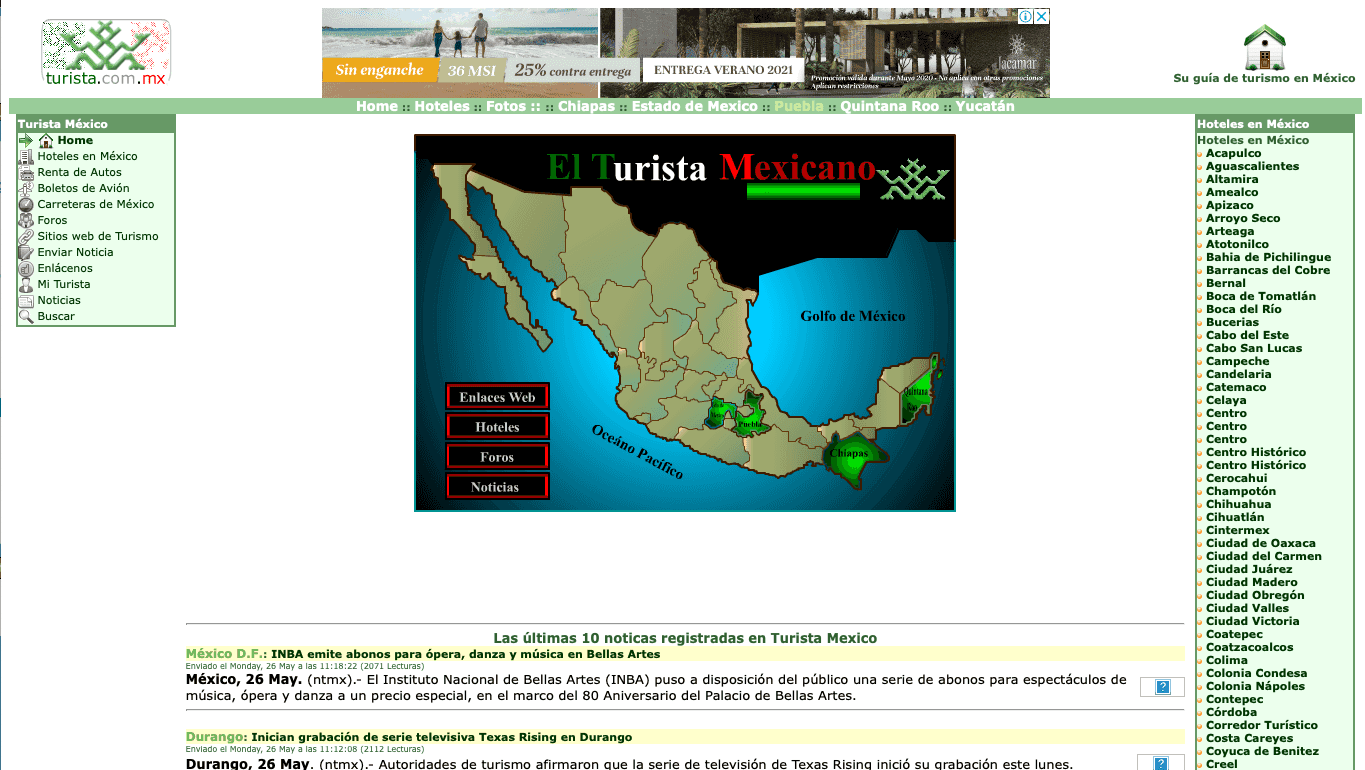Open the Fotos section in the top bar
Screen dimensions: 1365x770
point(508,106)
